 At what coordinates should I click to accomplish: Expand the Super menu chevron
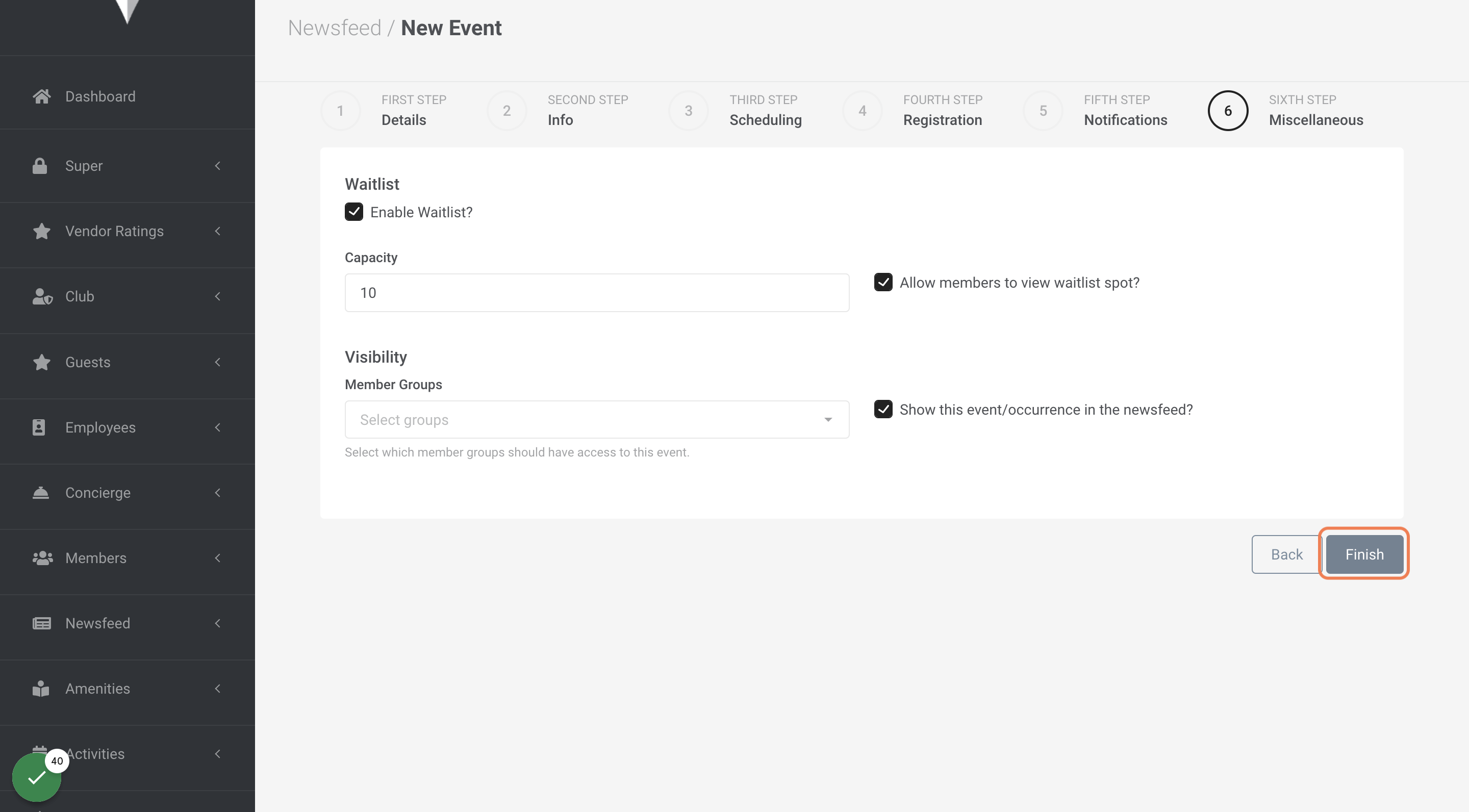point(217,166)
